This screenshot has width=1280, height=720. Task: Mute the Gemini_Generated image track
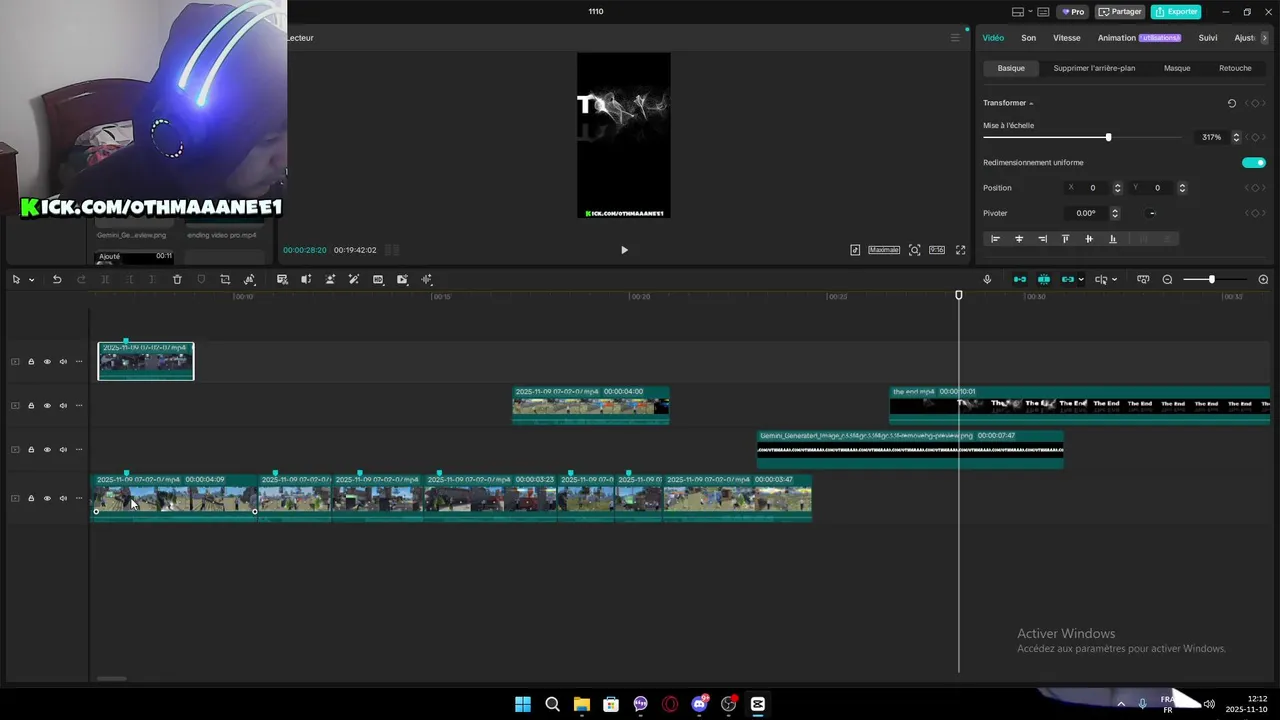click(x=63, y=450)
